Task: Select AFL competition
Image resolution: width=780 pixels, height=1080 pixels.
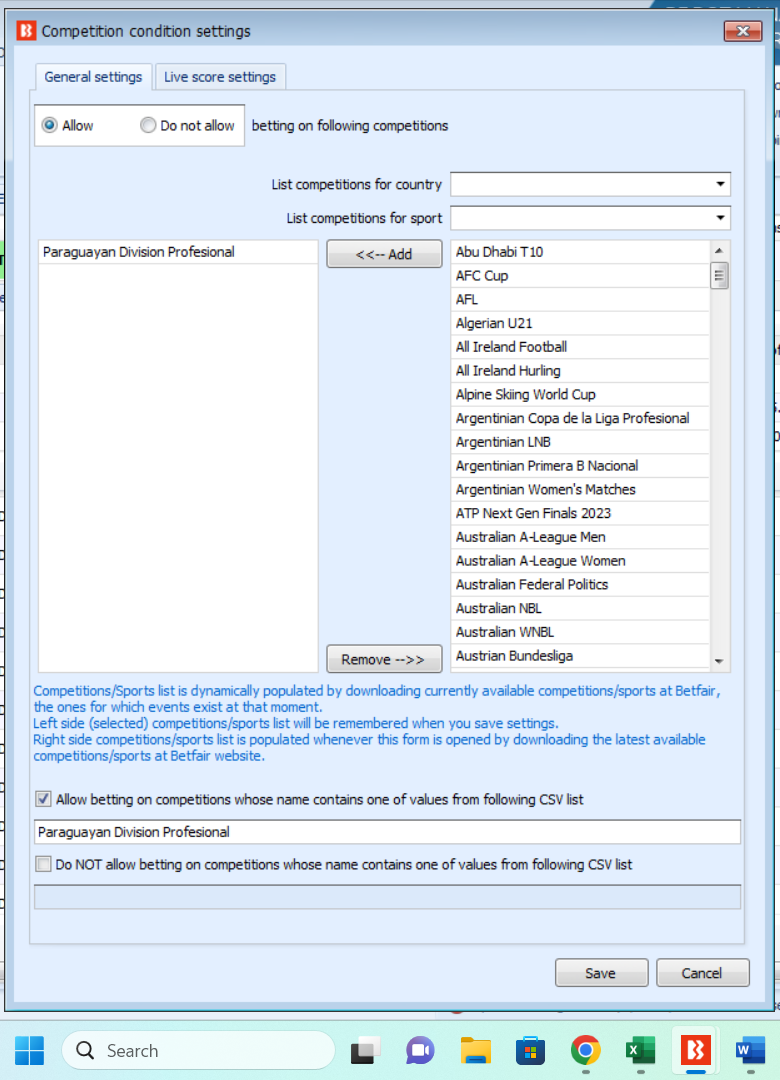Action: pyautogui.click(x=580, y=300)
